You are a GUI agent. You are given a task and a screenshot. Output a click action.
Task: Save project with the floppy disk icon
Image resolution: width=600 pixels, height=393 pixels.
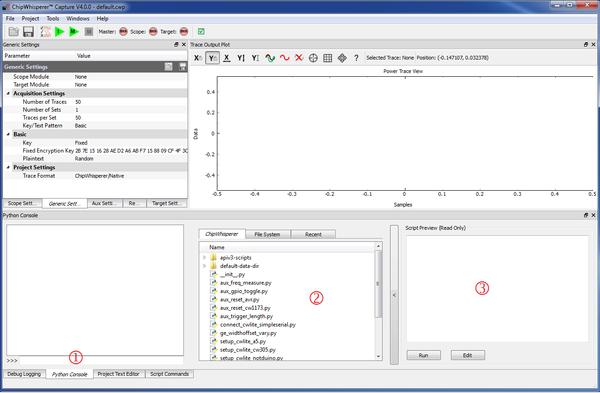coord(28,32)
